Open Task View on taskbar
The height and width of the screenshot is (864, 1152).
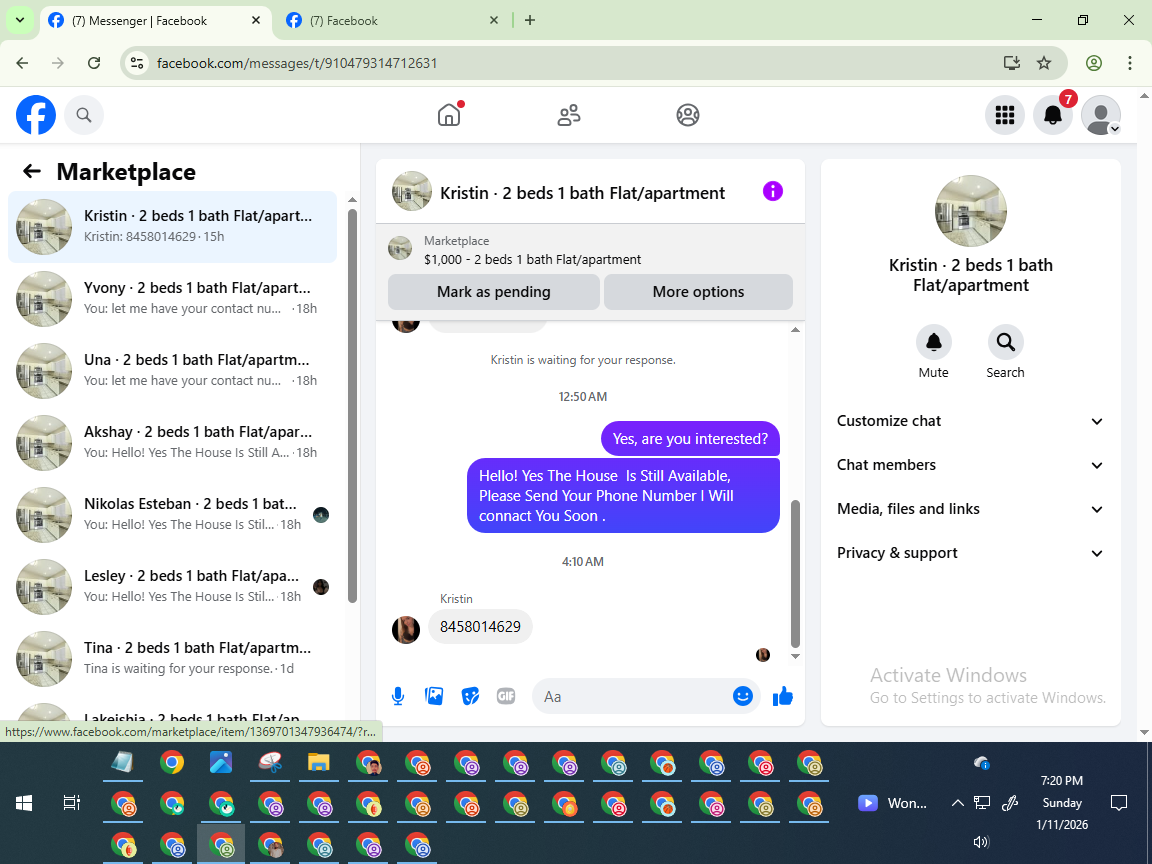[71, 803]
